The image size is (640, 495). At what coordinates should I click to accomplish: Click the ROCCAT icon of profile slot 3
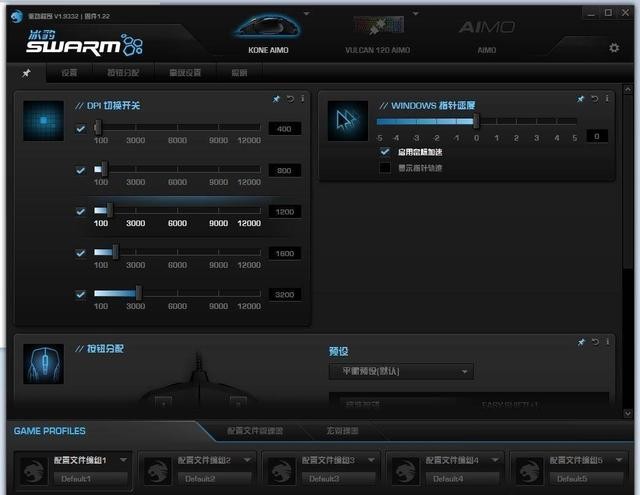click(282, 471)
